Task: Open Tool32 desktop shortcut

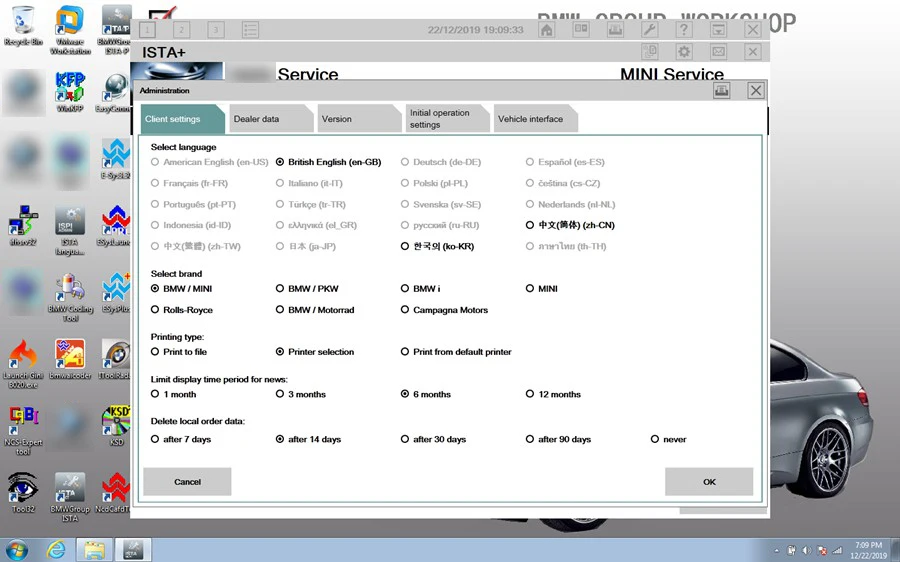Action: pyautogui.click(x=23, y=493)
